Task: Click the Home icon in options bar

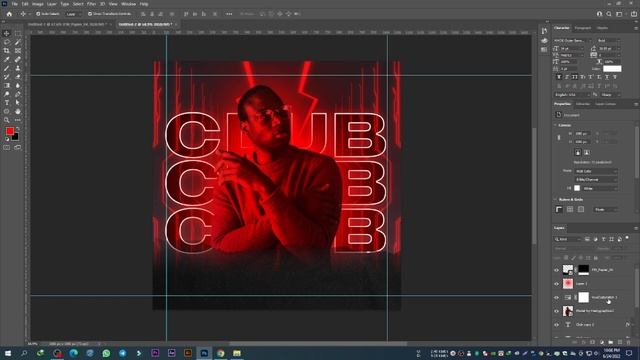Action: (9, 14)
